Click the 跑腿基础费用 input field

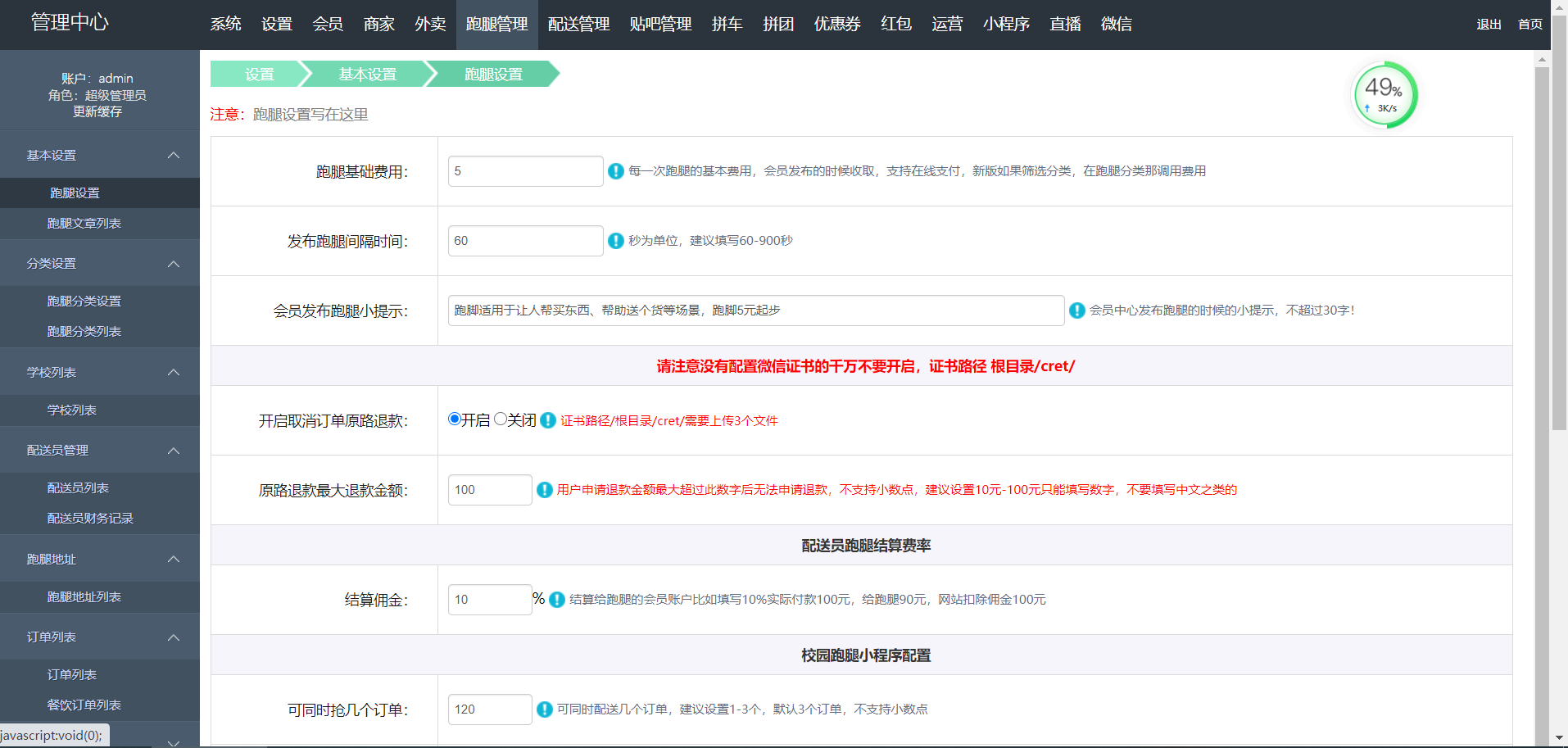pyautogui.click(x=525, y=171)
